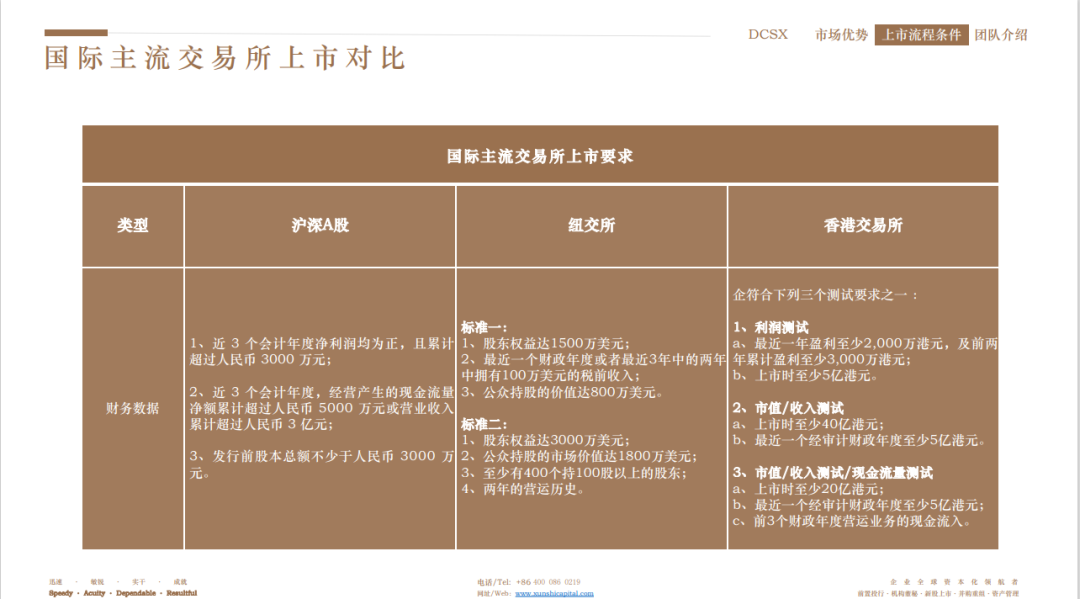This screenshot has width=1080, height=599.
Task: Click text 企符合下列三个测试要求之一
Action: (825, 295)
